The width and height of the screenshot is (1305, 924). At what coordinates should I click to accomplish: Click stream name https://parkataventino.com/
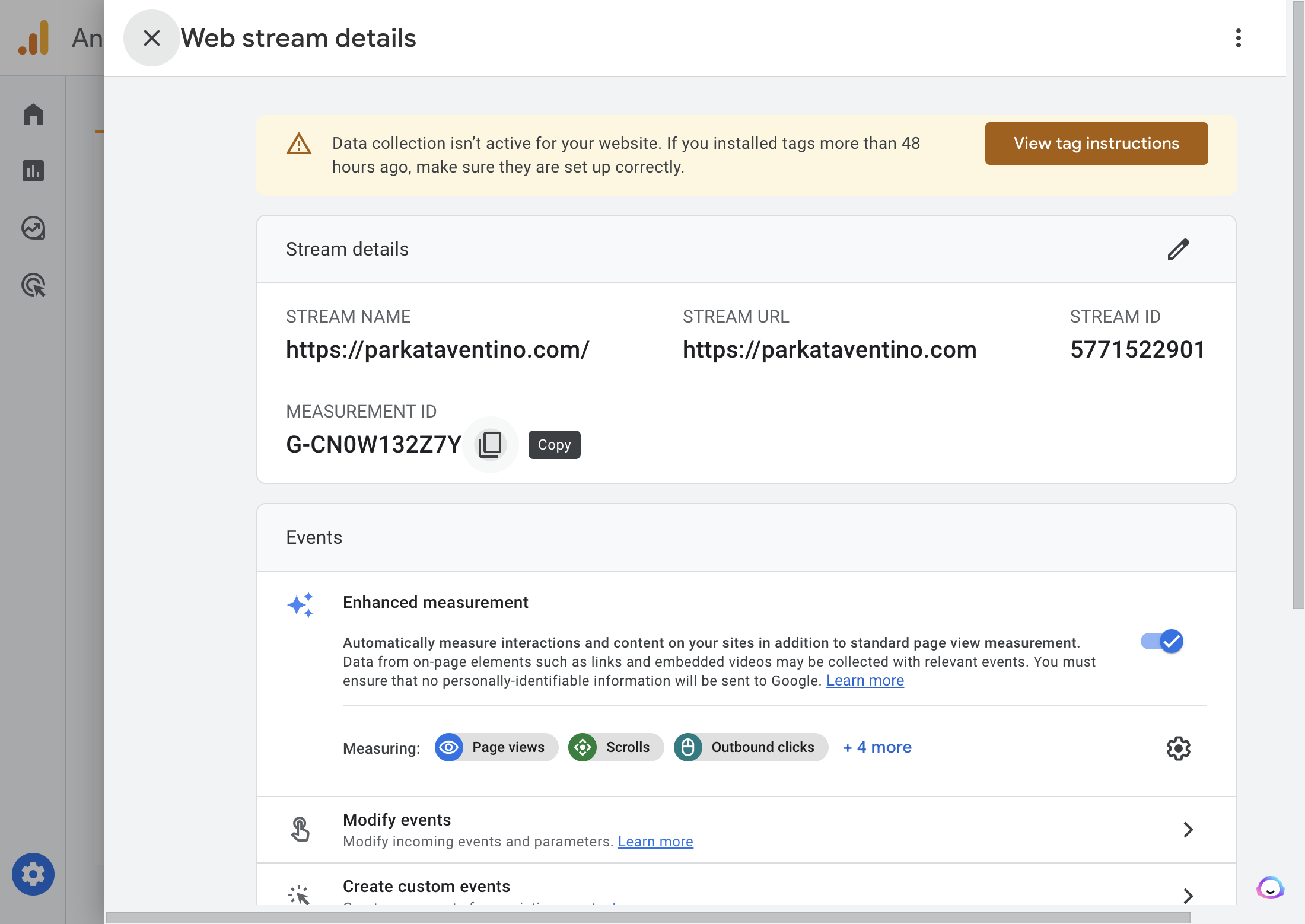[x=438, y=349]
